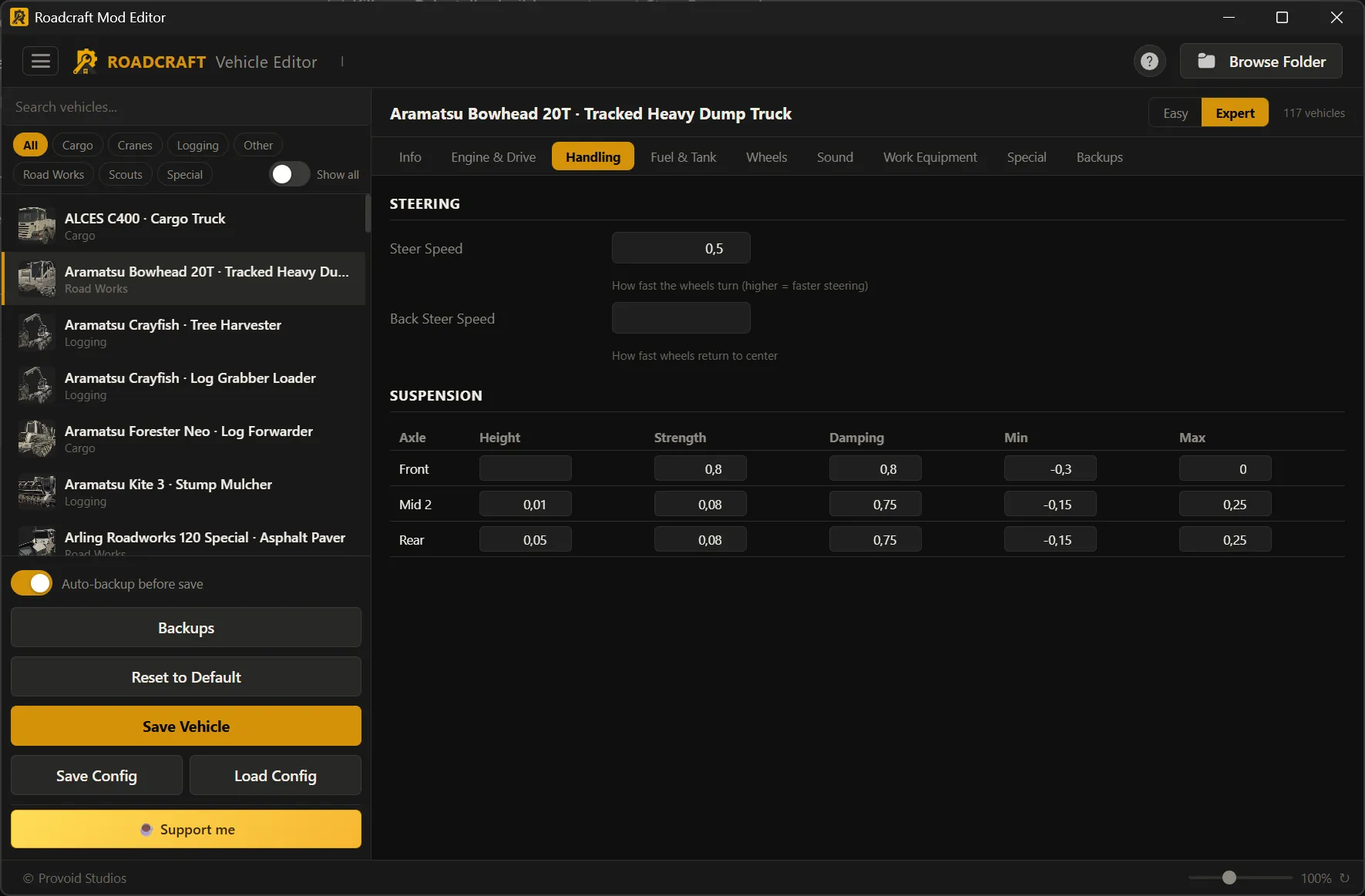Click the Aramatsu Kite 3 thumbnail image
This screenshot has height=896, width=1365.
pos(36,492)
